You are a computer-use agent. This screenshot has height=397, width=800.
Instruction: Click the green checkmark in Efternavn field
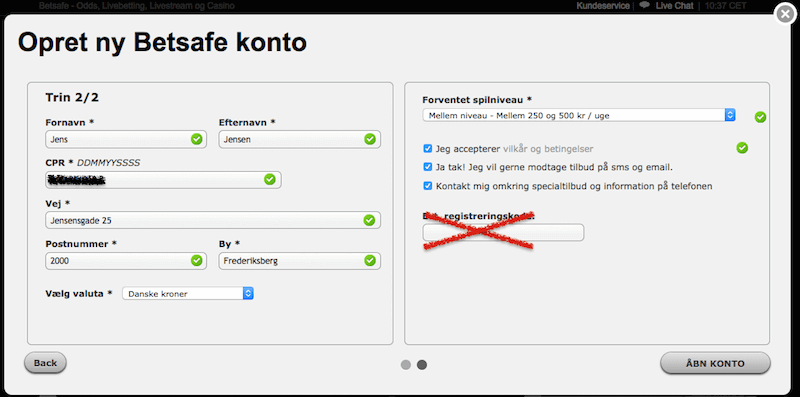pyautogui.click(x=370, y=139)
